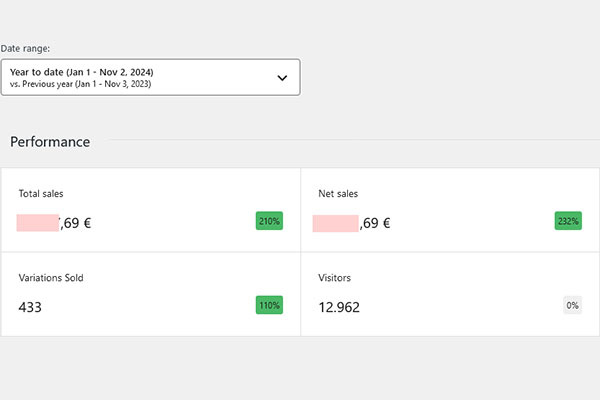The width and height of the screenshot is (600, 400).
Task: Open the Total sales report label
Action: [x=41, y=194]
